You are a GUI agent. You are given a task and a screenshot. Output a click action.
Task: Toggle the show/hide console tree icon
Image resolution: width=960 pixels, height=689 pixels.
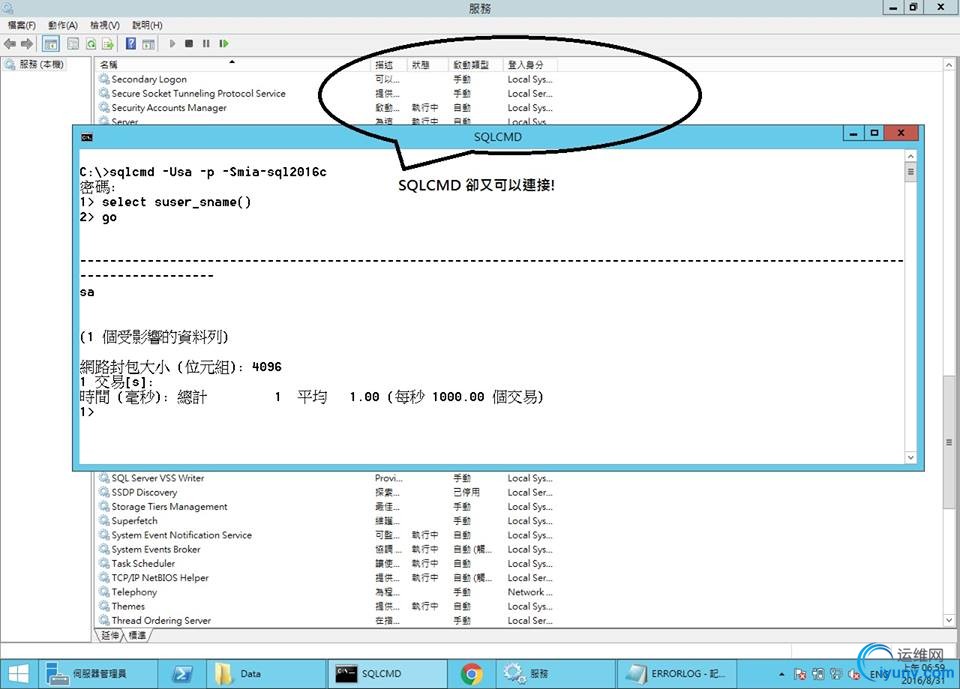(51, 43)
